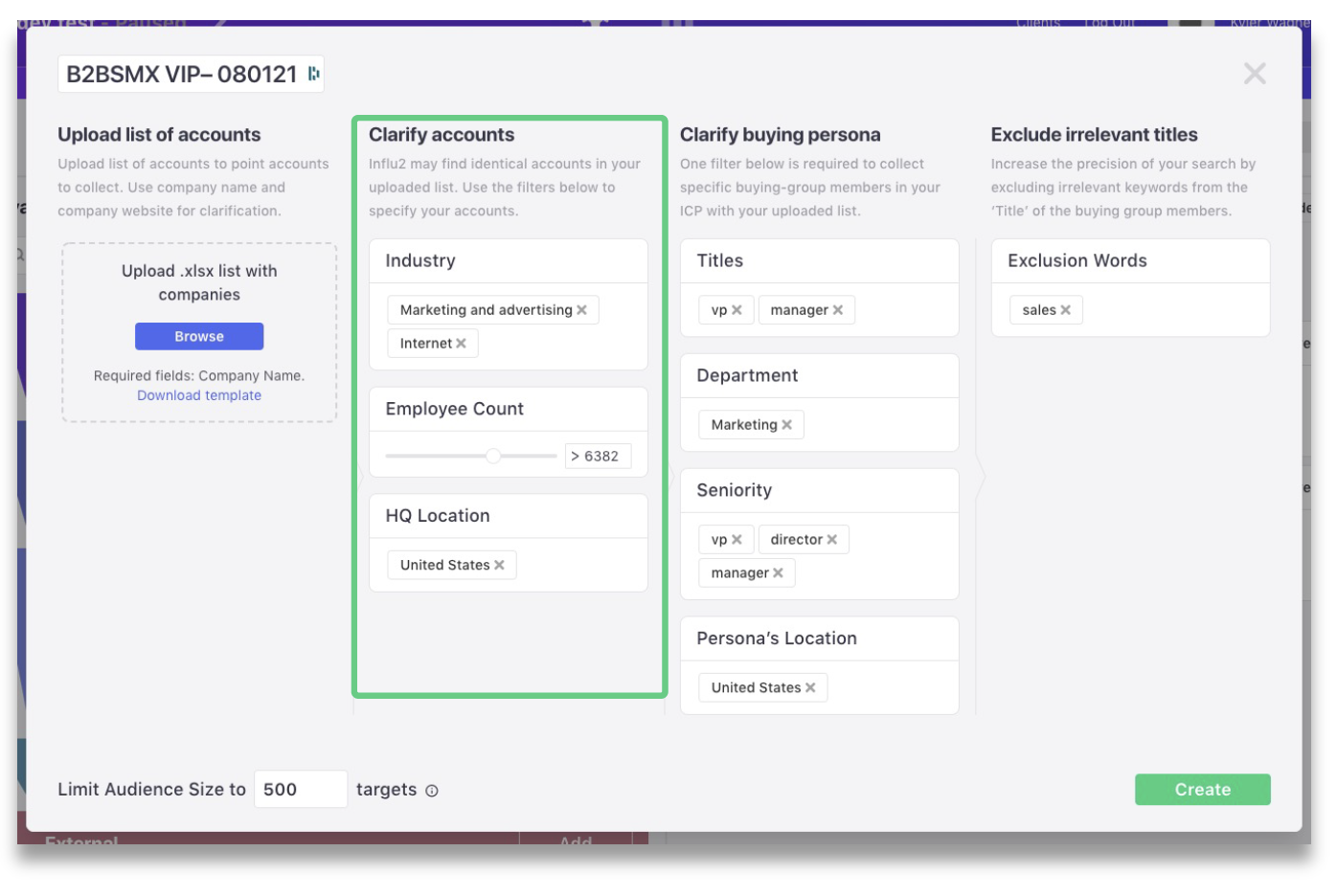Screen dimensions: 1337x896
Task: Close the audience creation dialog
Action: [x=1254, y=74]
